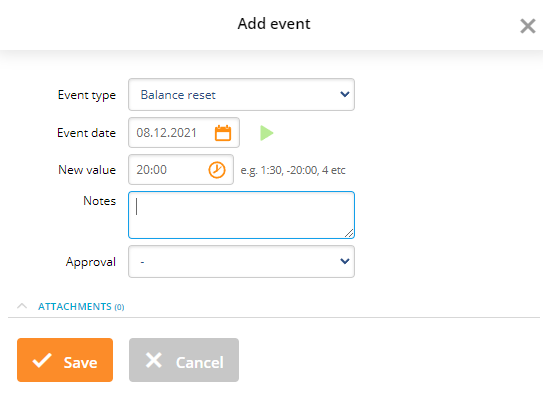Click the 'Approval' label
Image resolution: width=543 pixels, height=398 pixels.
pos(91,262)
